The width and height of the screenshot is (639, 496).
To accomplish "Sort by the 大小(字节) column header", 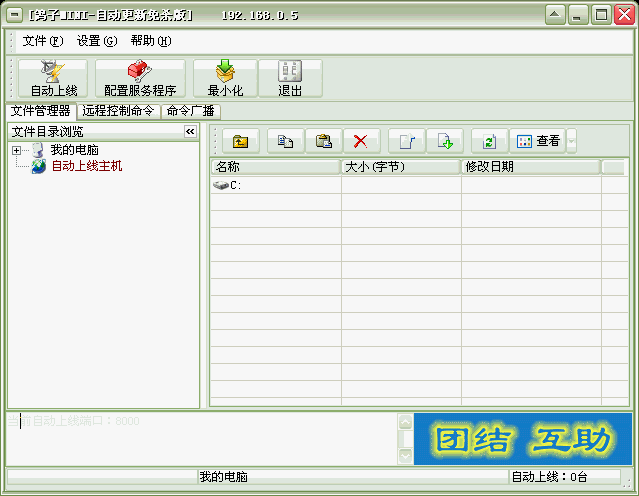I will [x=401, y=167].
